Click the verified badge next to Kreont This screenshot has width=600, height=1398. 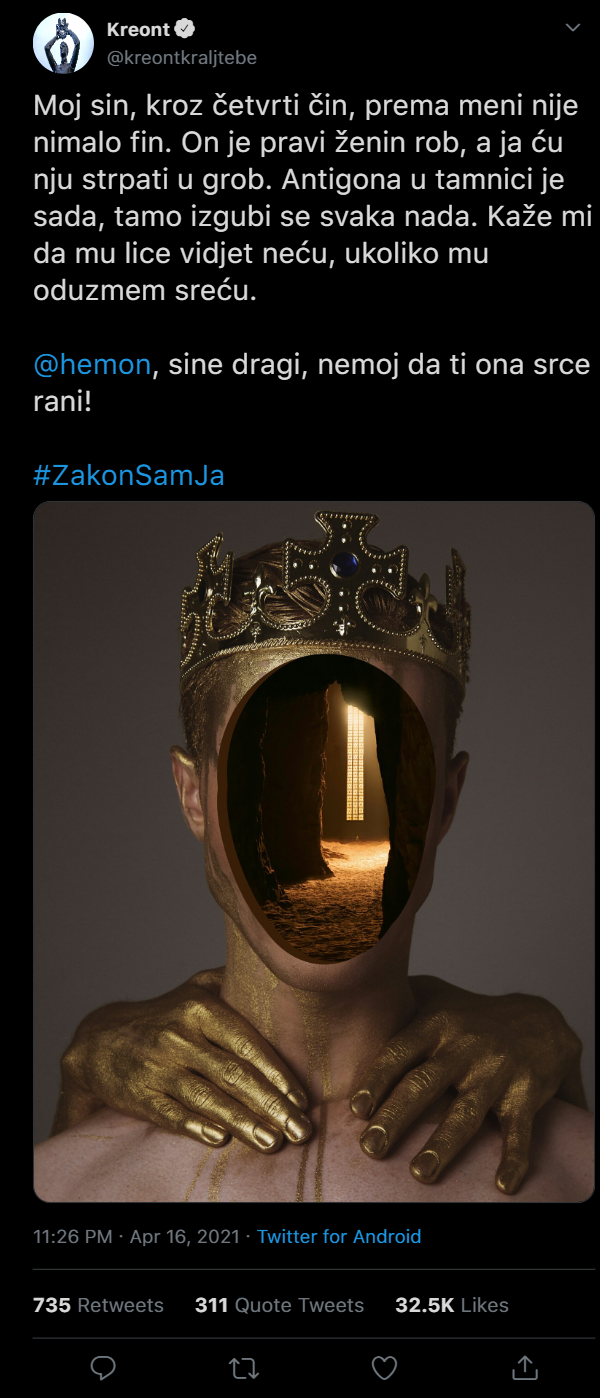[x=185, y=29]
